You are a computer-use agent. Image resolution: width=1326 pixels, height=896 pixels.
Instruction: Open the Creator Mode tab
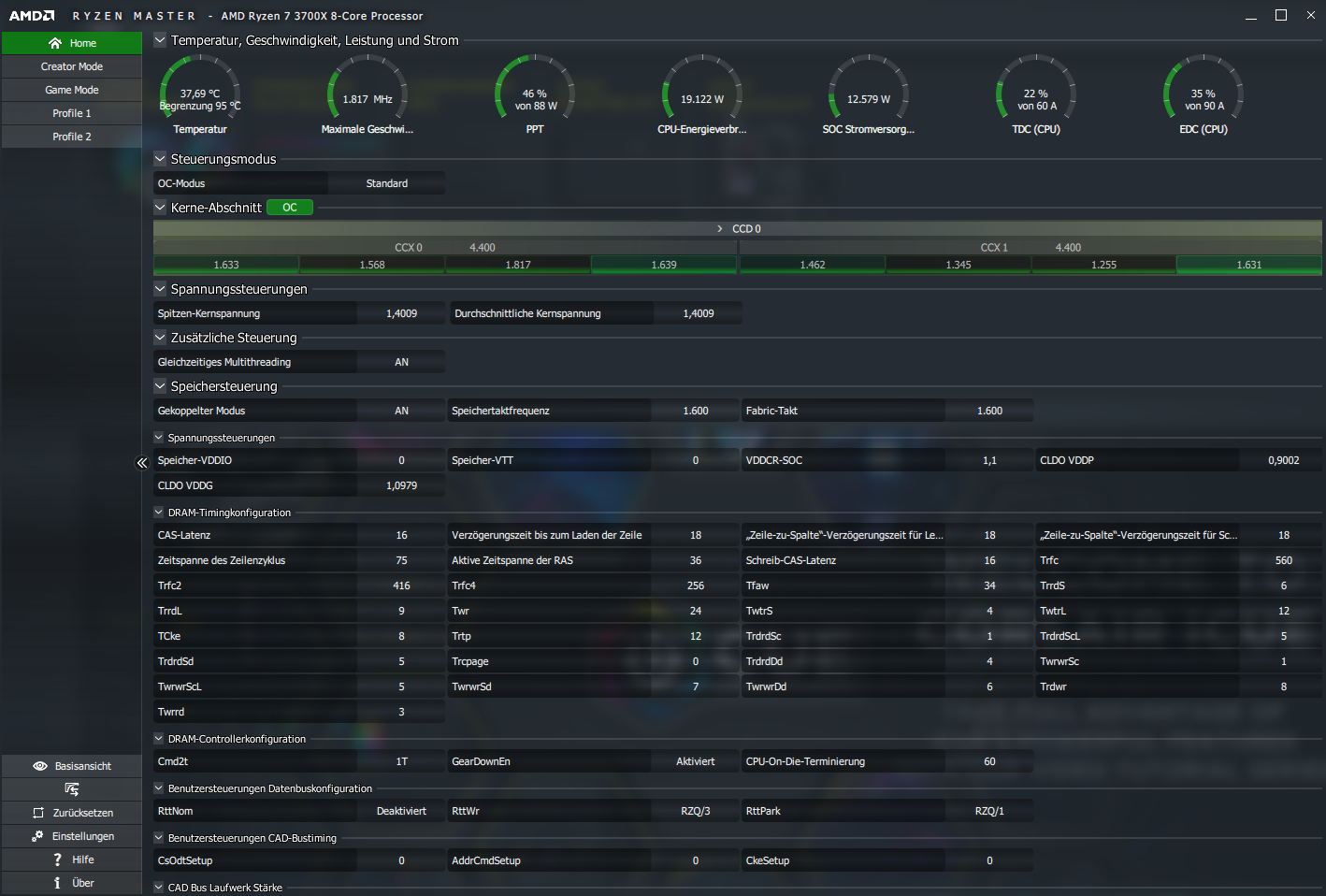(x=72, y=66)
